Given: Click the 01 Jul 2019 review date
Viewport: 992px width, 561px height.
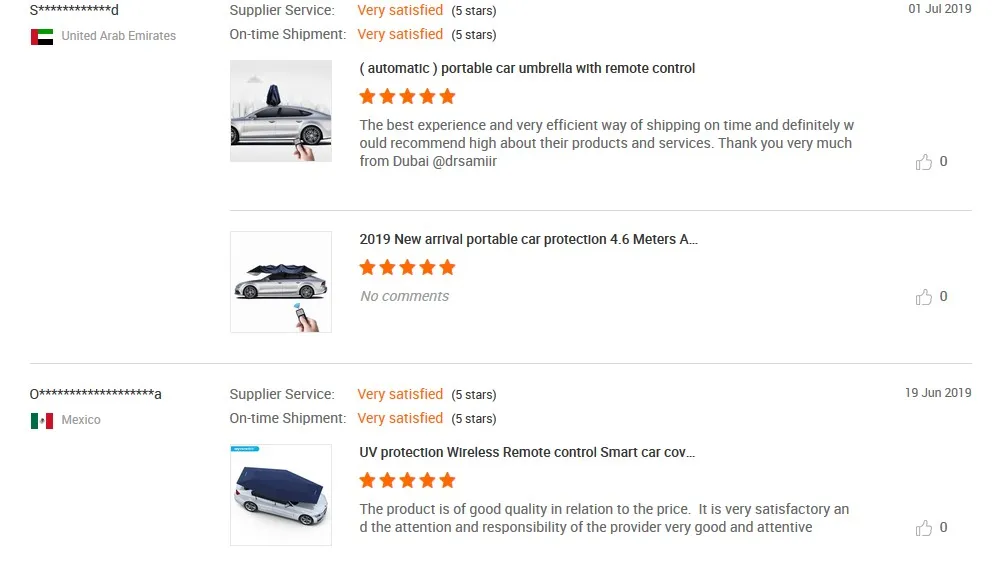Looking at the screenshot, I should tap(939, 9).
